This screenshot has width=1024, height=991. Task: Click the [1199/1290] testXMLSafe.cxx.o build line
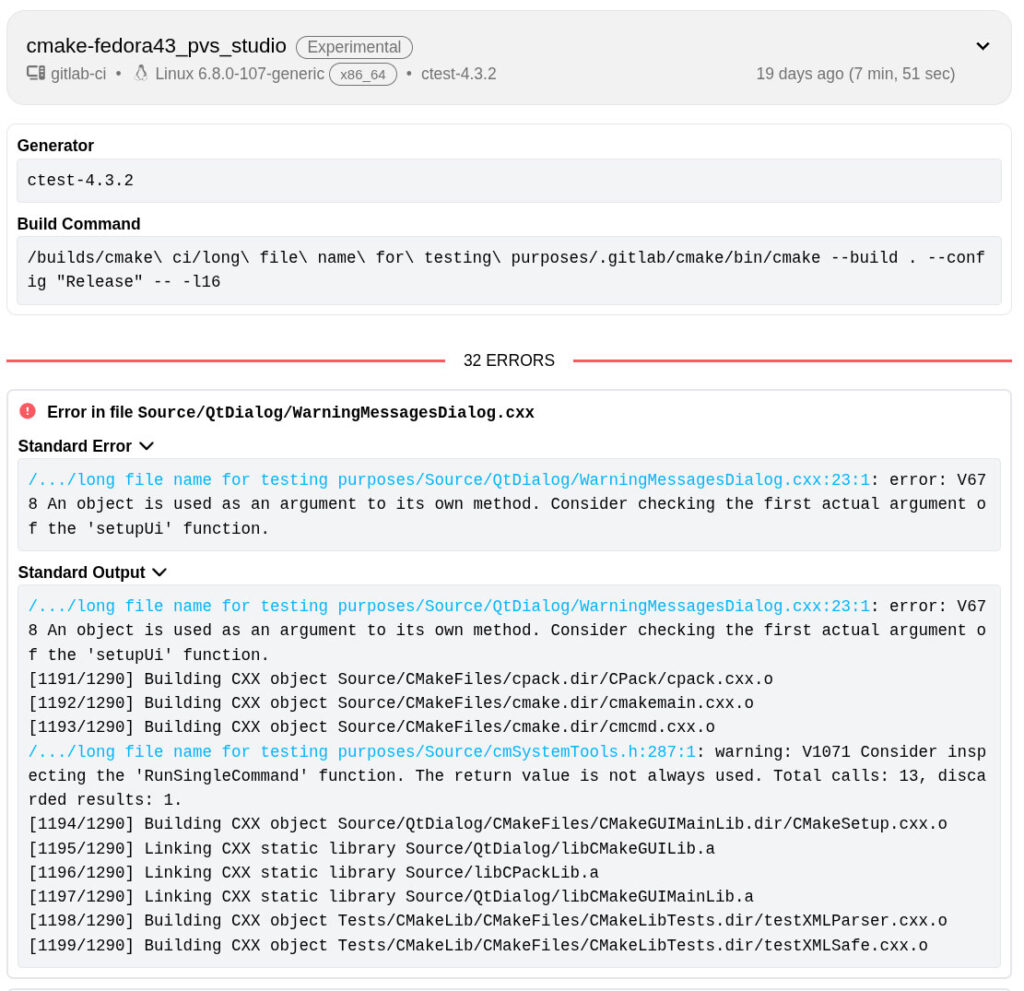click(478, 945)
